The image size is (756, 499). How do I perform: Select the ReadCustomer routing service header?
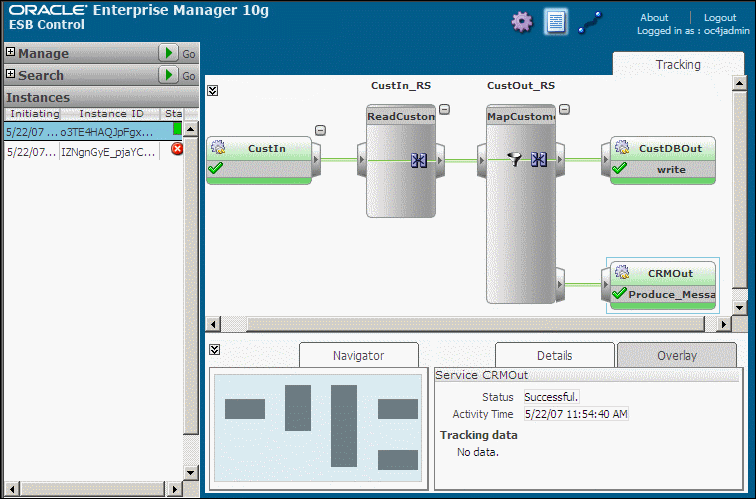pyautogui.click(x=401, y=116)
